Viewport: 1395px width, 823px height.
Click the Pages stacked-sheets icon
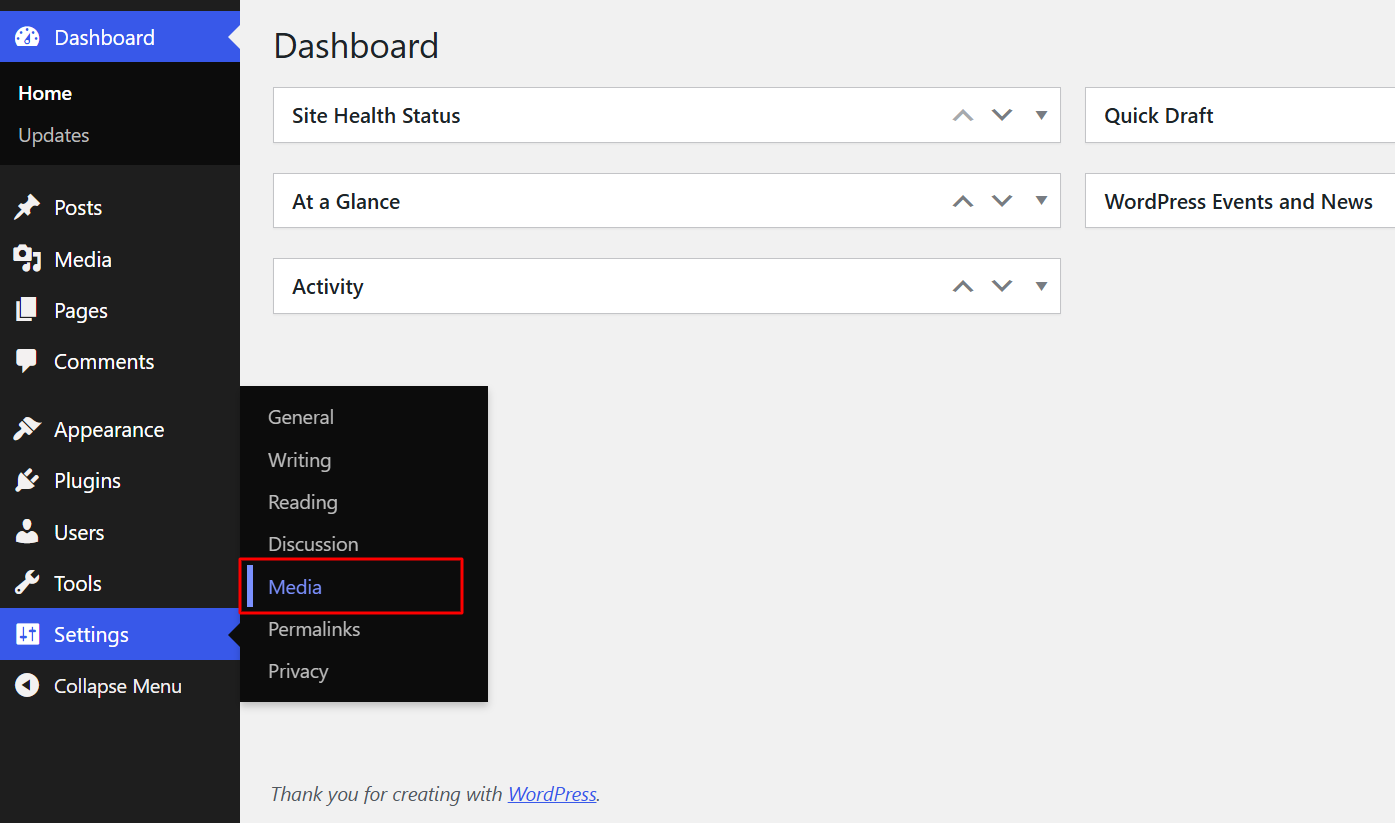(27, 310)
